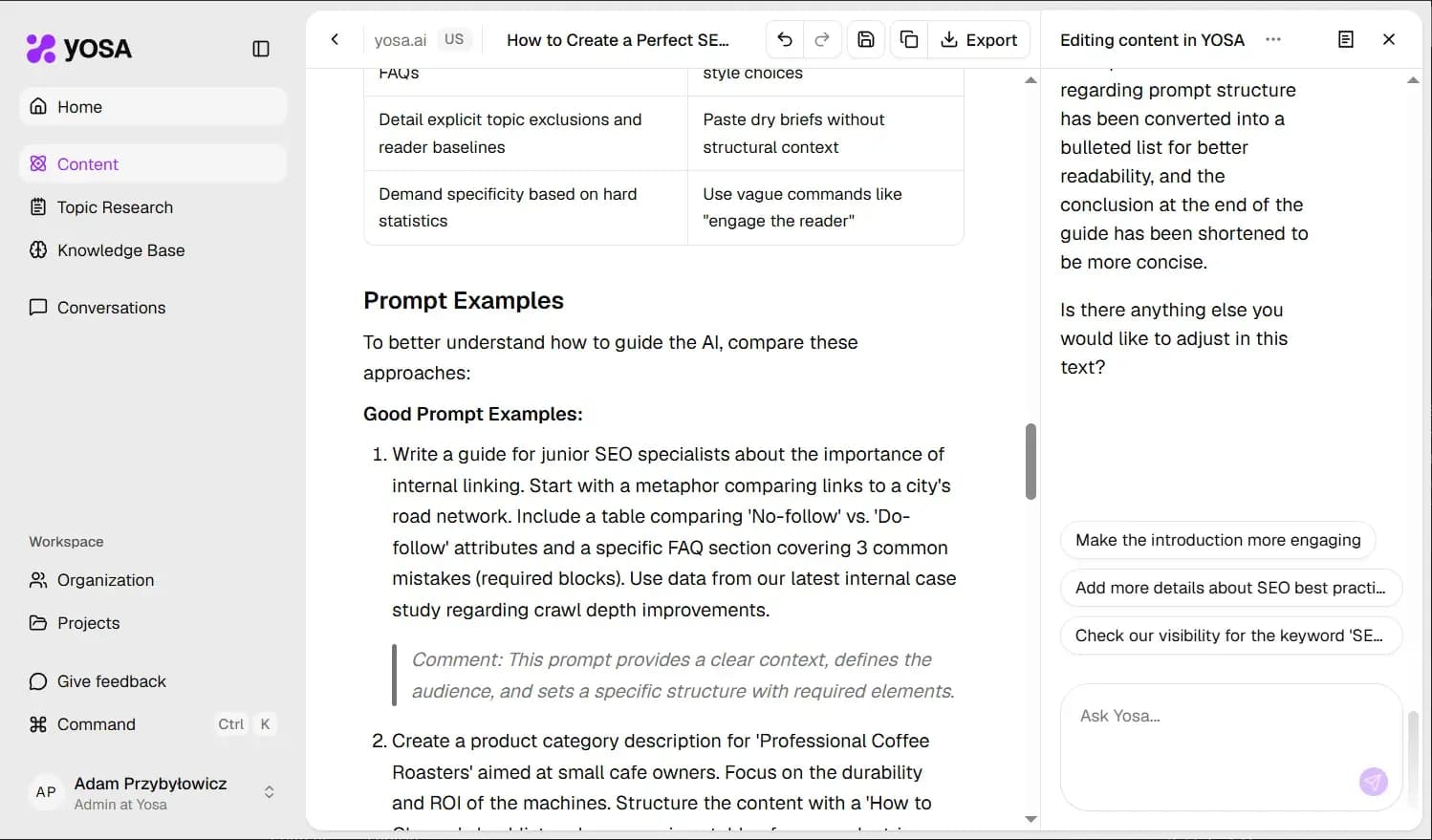Open the Content section
This screenshot has height=840, width=1432.
click(x=153, y=163)
